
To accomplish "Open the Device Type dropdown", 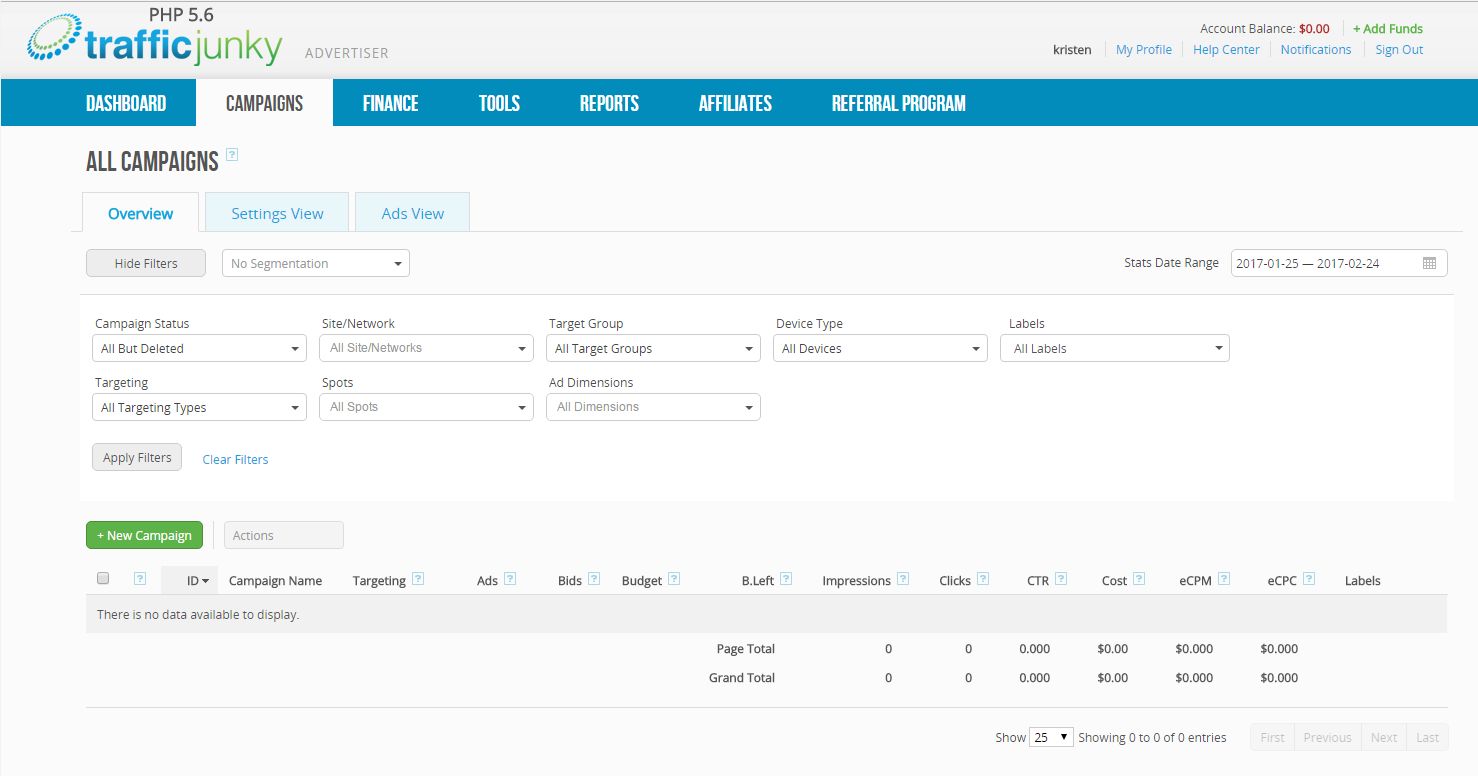I will pyautogui.click(x=880, y=348).
